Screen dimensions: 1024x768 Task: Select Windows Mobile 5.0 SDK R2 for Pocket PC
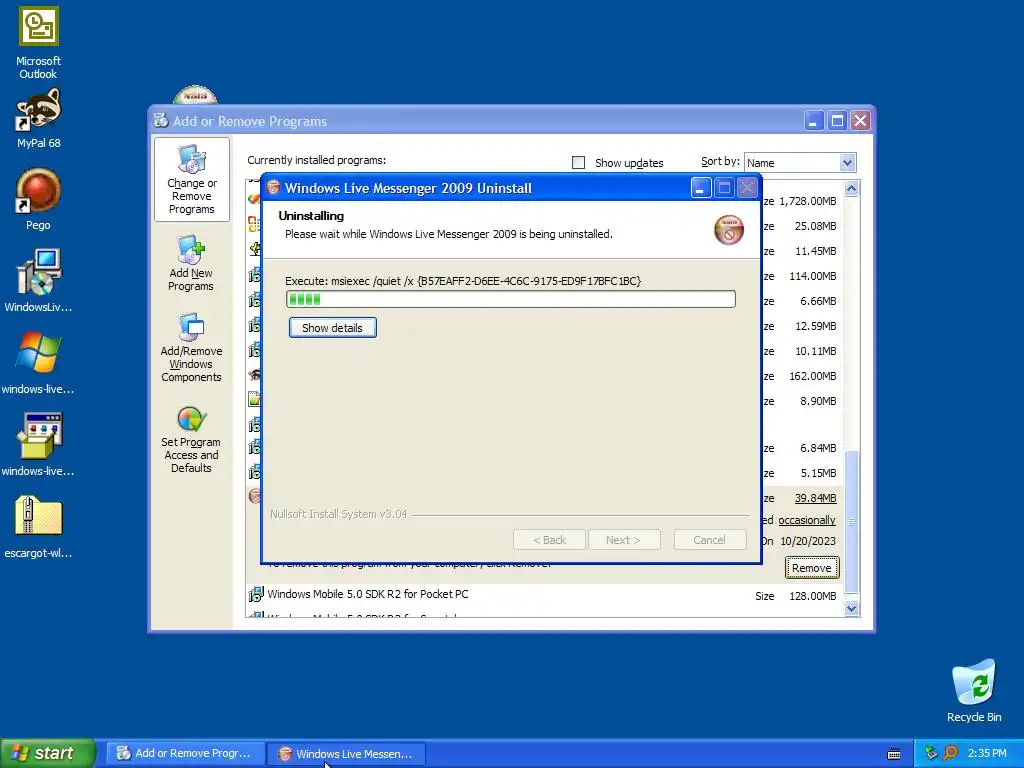(368, 594)
